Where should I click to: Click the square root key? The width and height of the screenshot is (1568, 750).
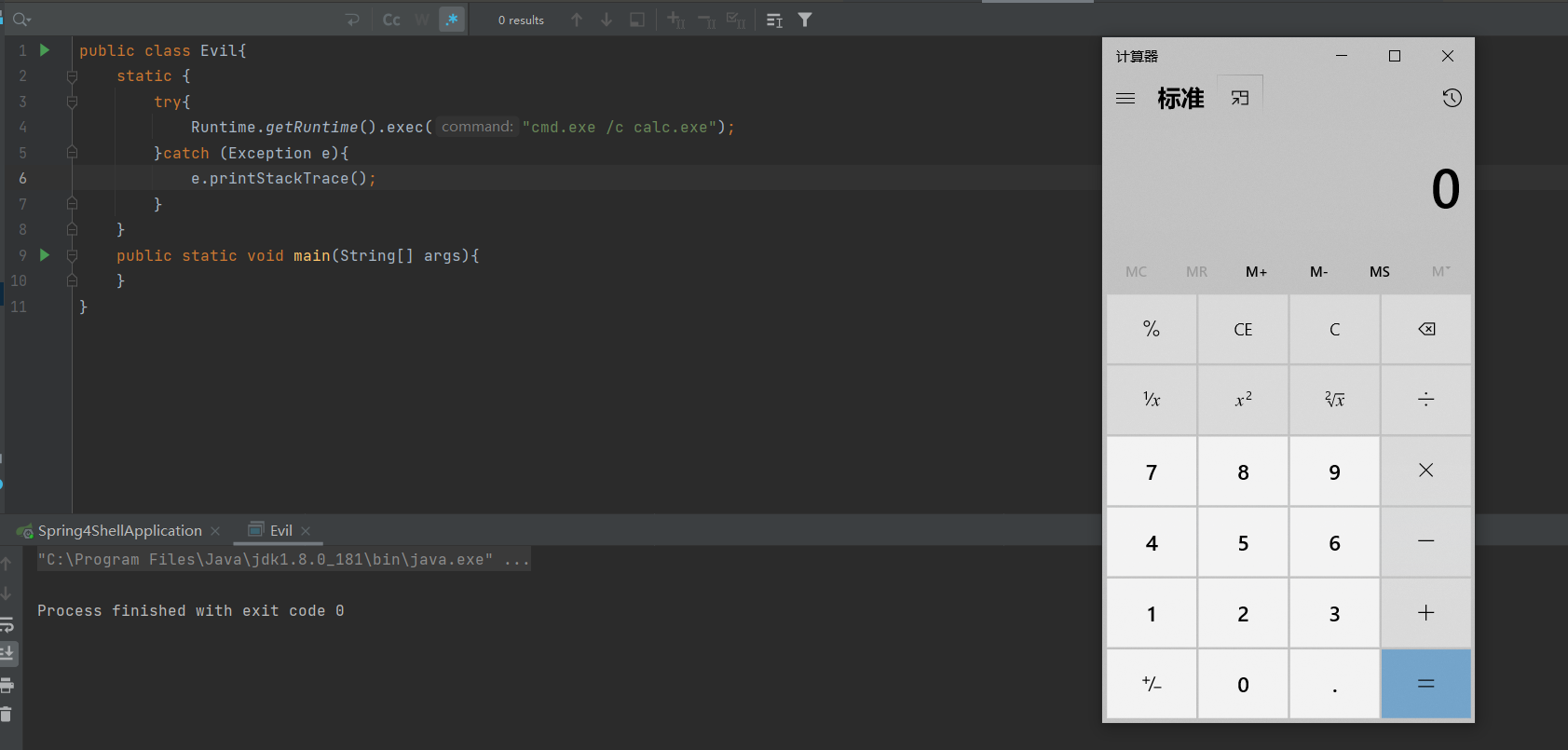(1334, 400)
